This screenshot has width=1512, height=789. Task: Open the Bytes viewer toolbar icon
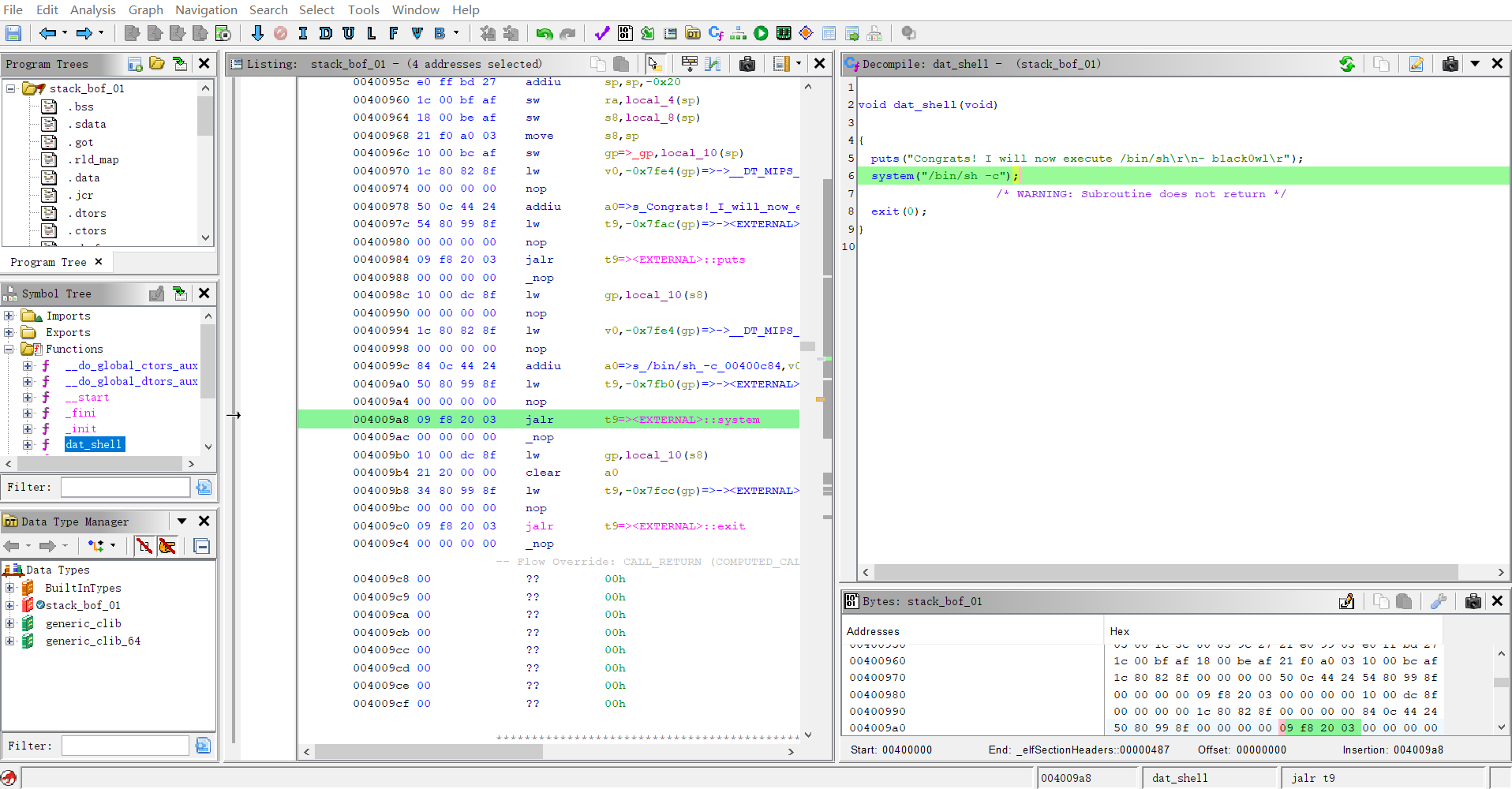tap(625, 33)
